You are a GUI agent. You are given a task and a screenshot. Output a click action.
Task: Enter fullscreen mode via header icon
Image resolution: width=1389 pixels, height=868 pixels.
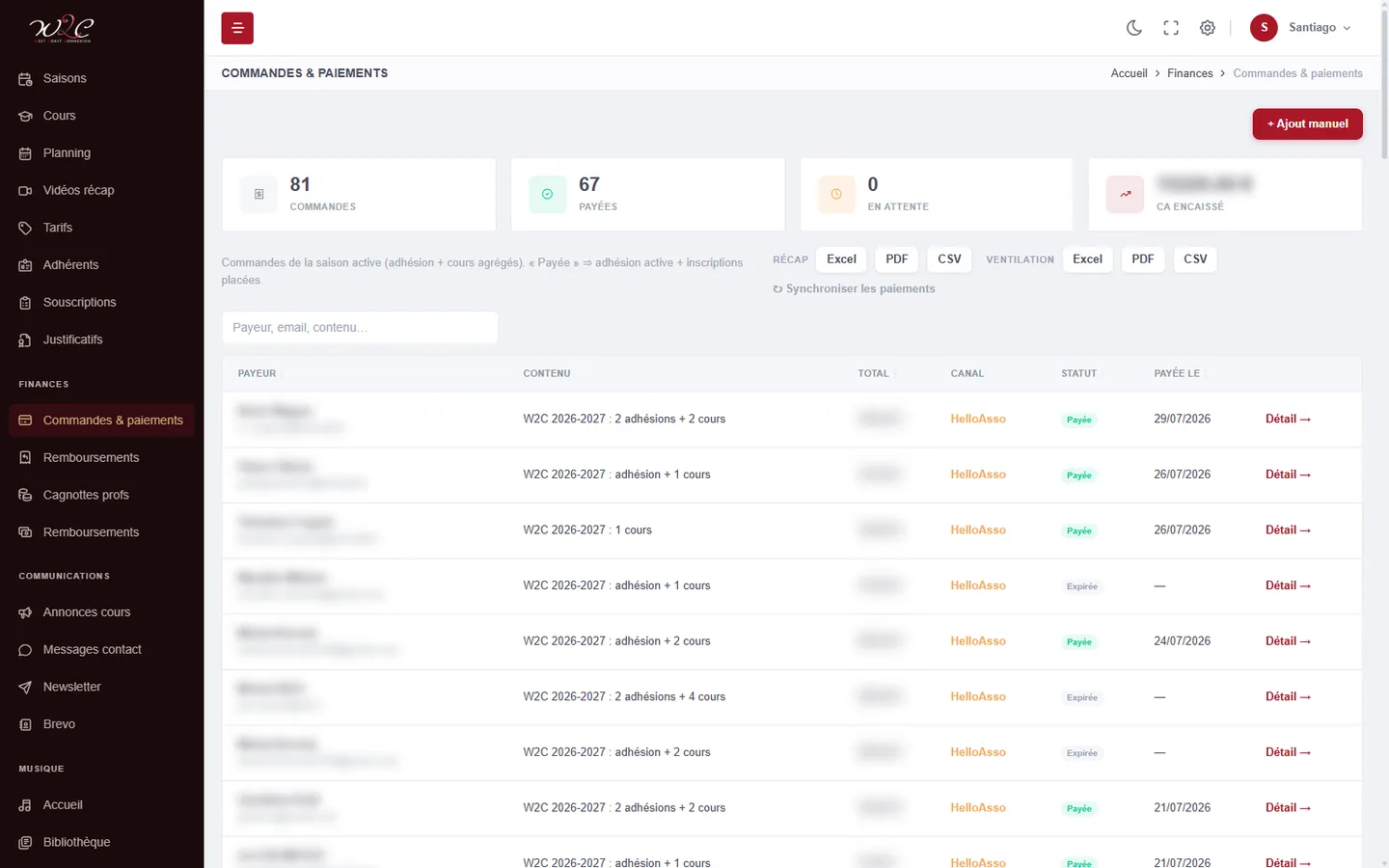click(x=1171, y=28)
